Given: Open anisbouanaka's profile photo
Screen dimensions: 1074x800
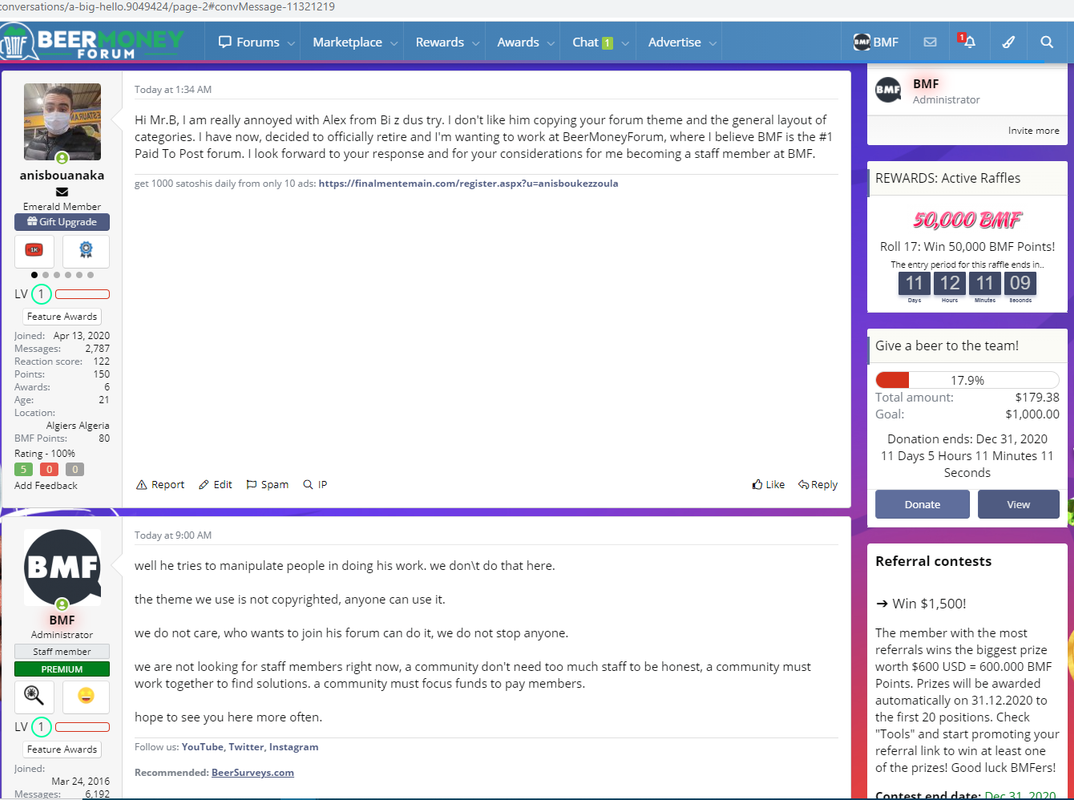Looking at the screenshot, I should 62,121.
